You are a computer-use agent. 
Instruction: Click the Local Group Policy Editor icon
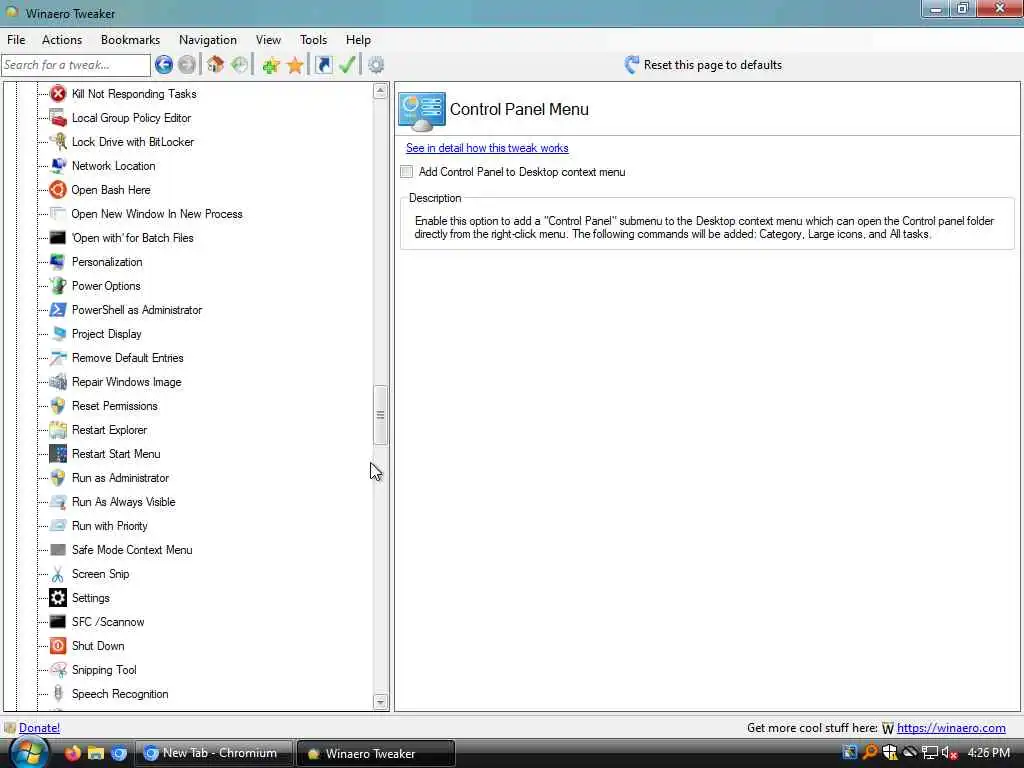click(58, 118)
